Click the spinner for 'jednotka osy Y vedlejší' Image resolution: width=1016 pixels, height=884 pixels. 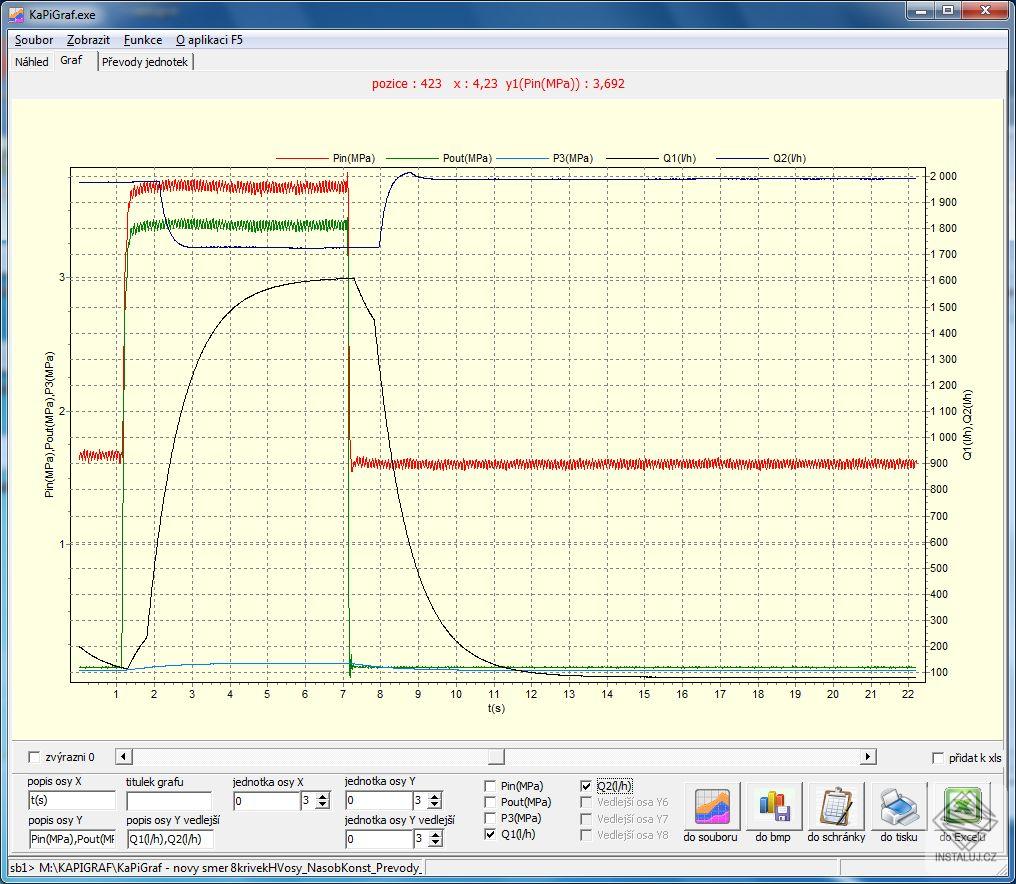(x=434, y=839)
